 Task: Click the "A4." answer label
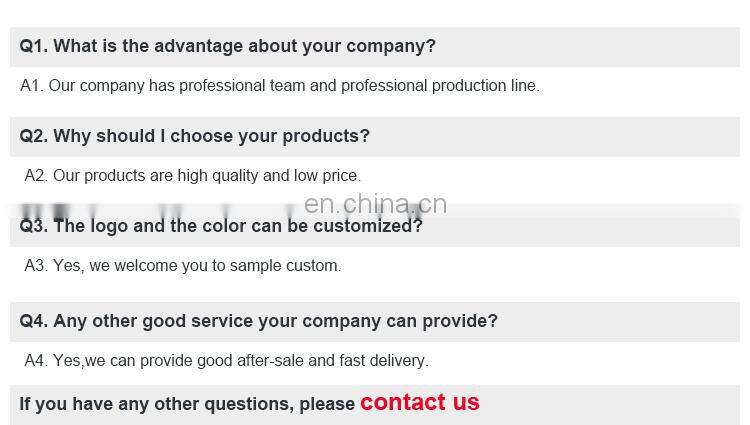click(36, 361)
